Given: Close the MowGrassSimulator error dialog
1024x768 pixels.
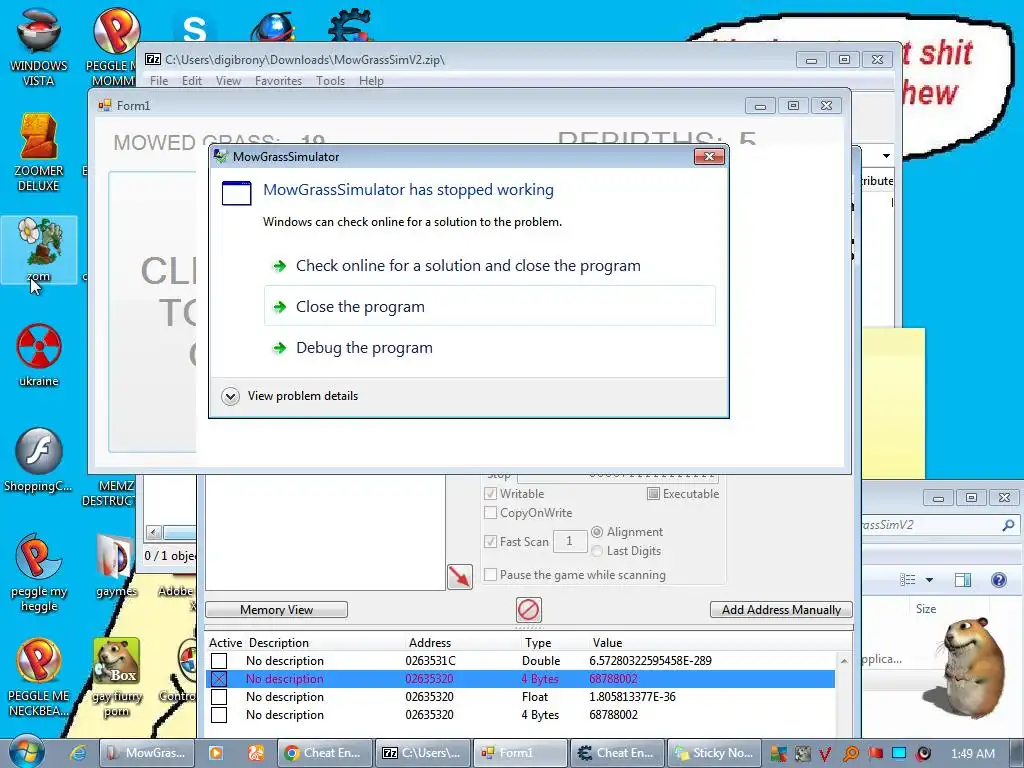Looking at the screenshot, I should point(709,156).
